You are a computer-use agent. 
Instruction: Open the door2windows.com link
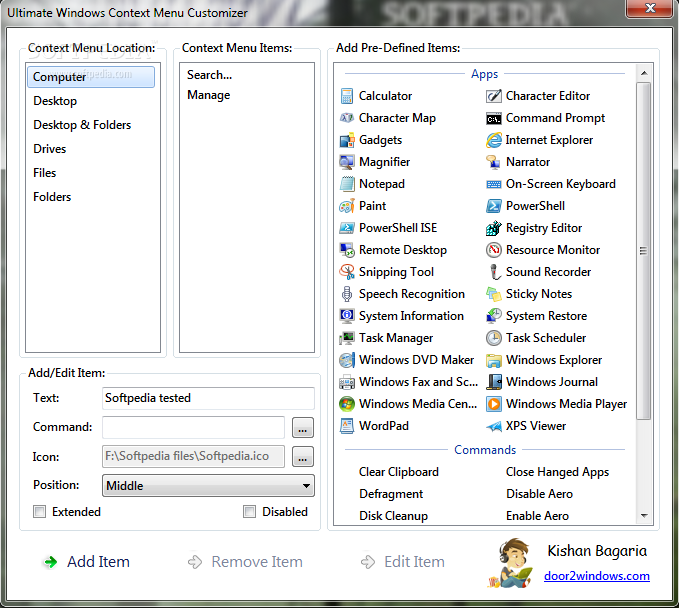(x=597, y=576)
